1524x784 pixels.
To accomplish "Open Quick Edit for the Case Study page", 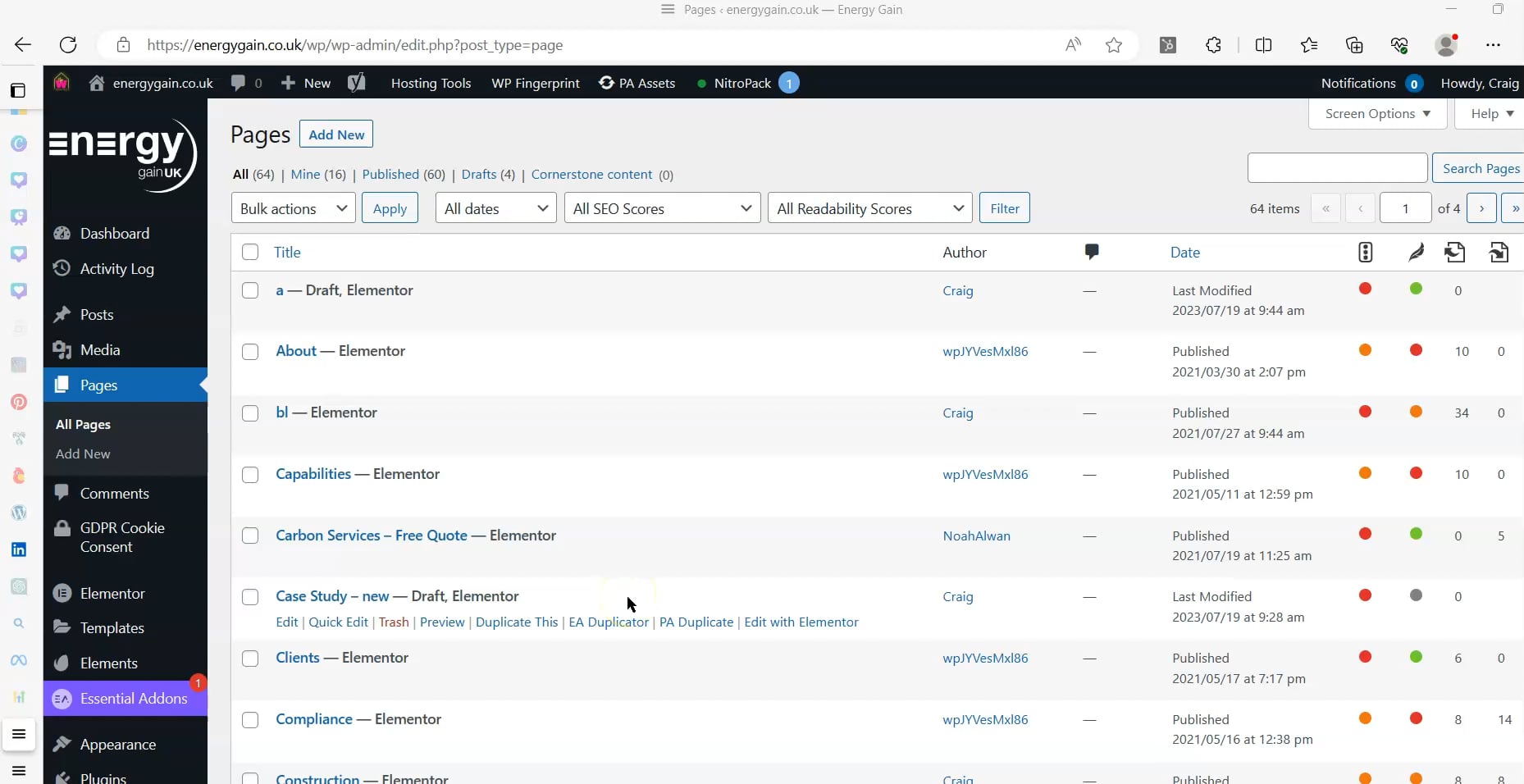I will tap(338, 622).
